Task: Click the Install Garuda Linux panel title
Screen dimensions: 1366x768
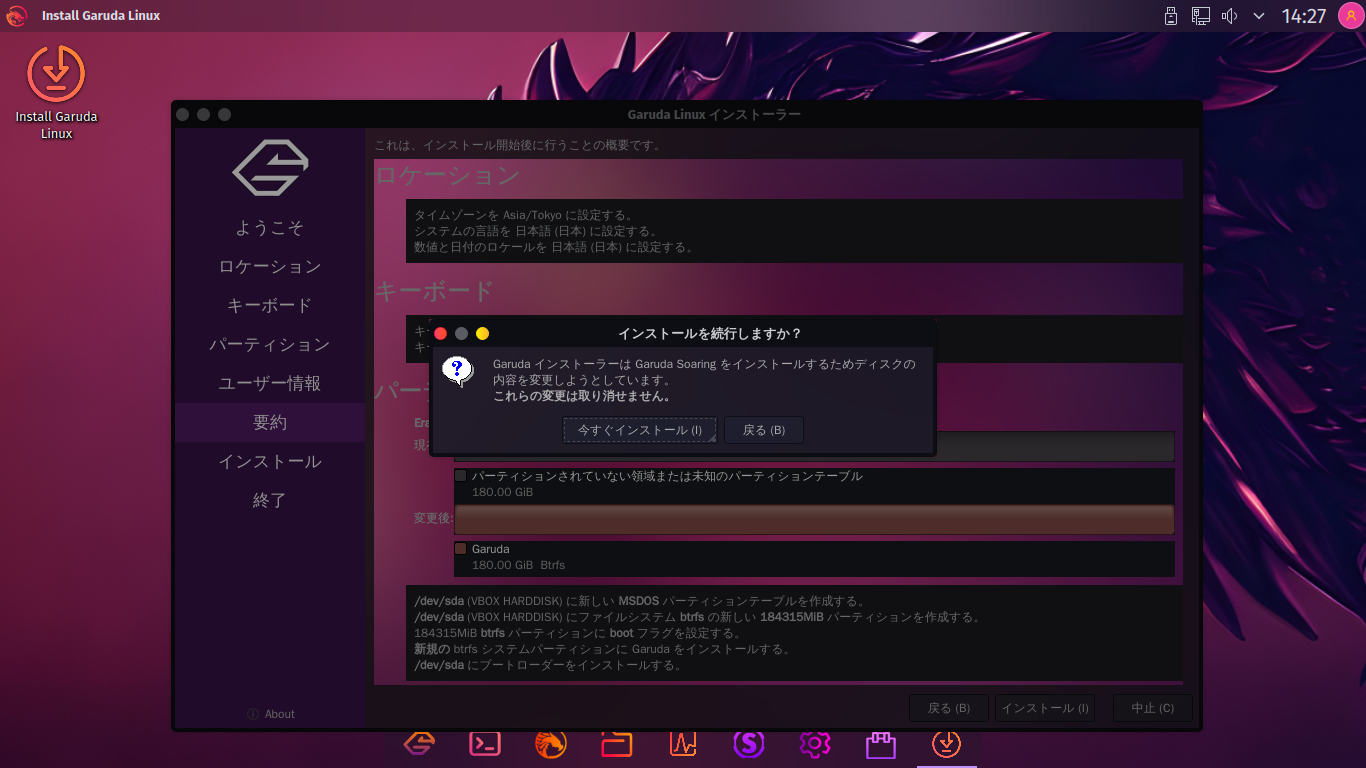Action: [x=101, y=16]
